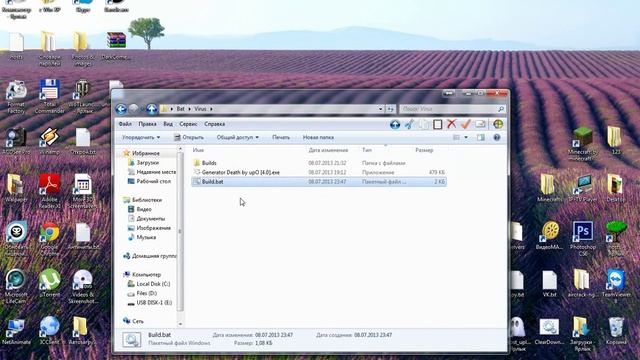The width and height of the screenshot is (640, 360).
Task: Click the scissors Cut icon in the toolbar
Action: [x=409, y=124]
